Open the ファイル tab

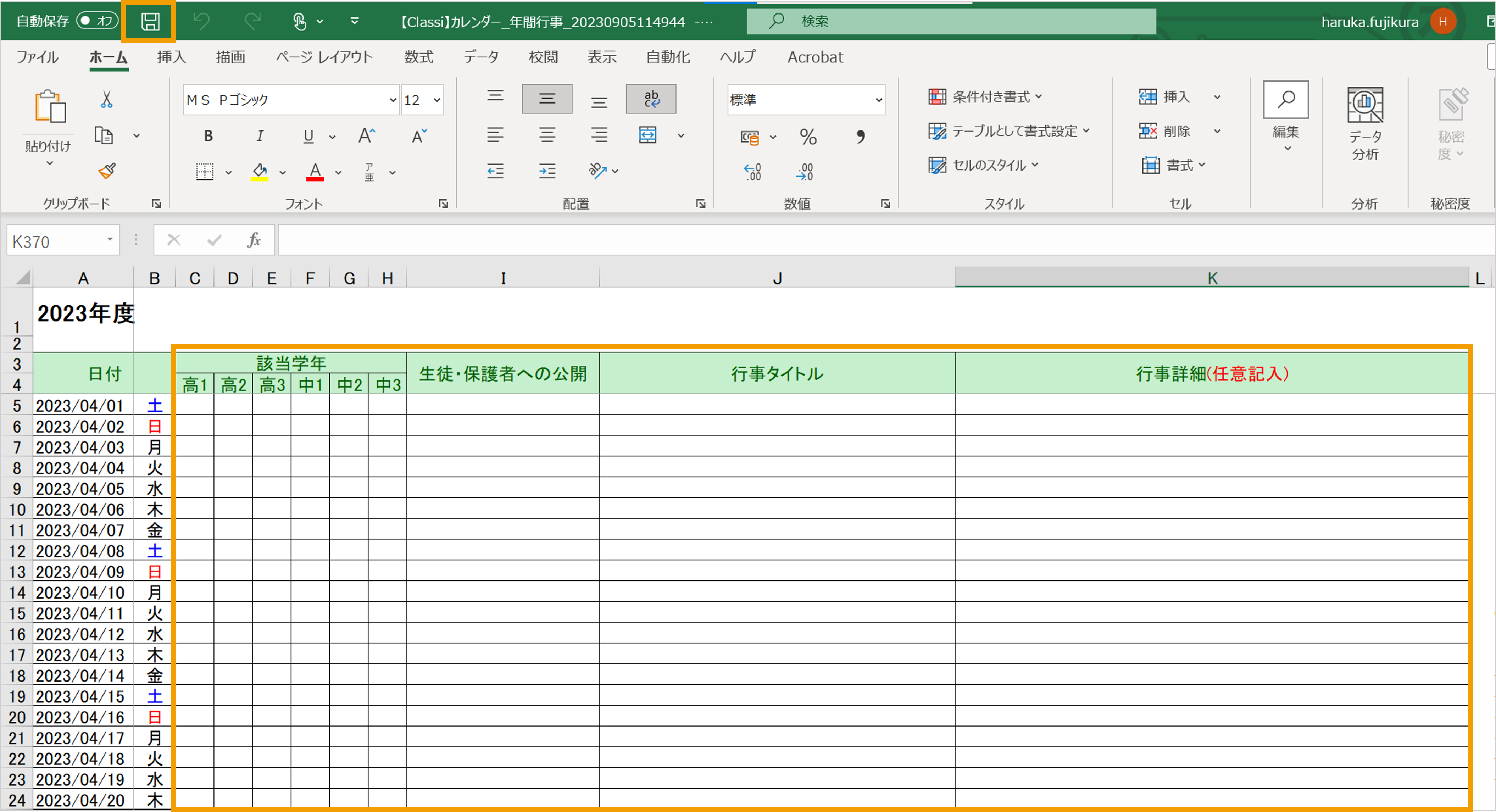click(37, 57)
